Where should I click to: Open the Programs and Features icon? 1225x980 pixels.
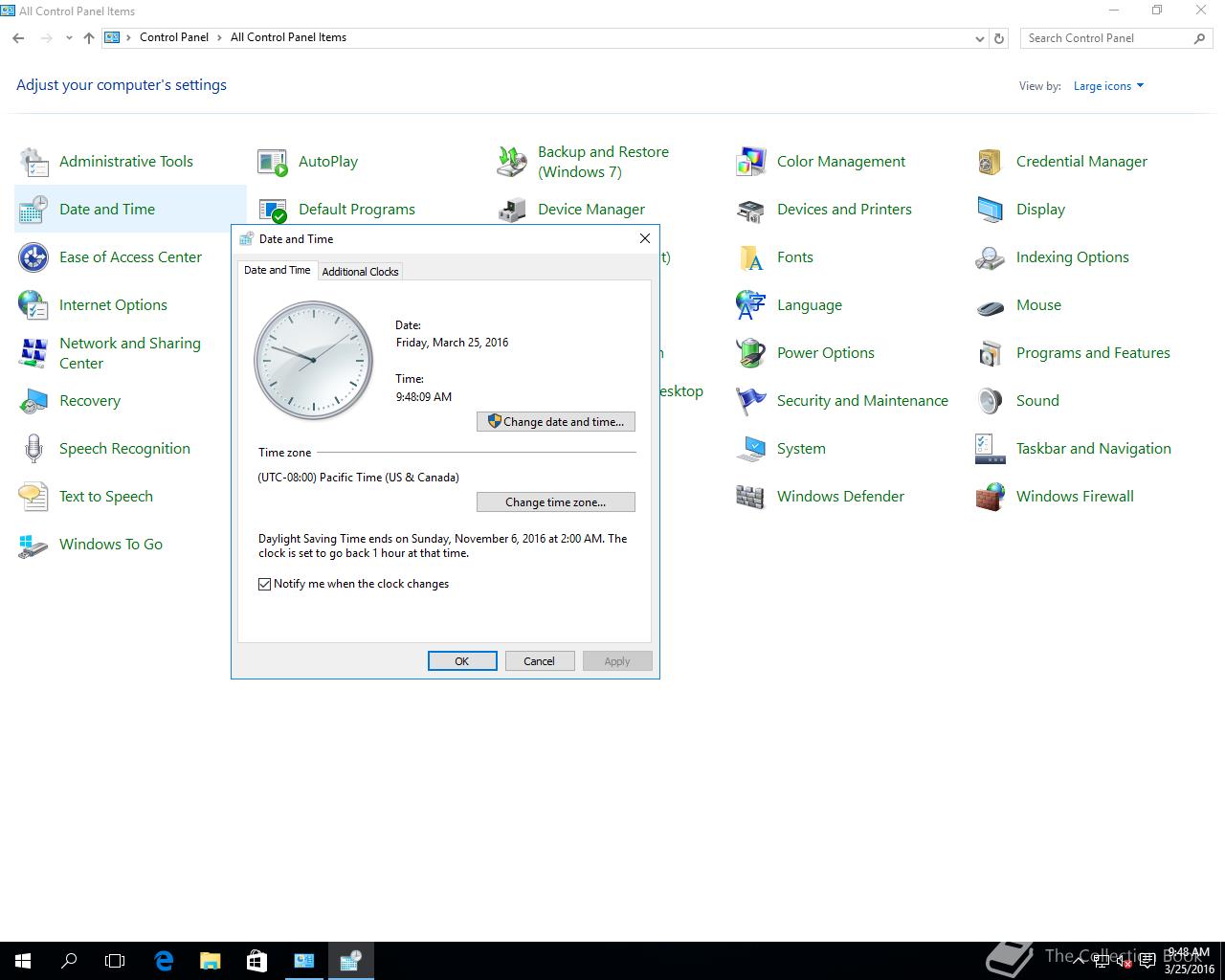point(991,353)
